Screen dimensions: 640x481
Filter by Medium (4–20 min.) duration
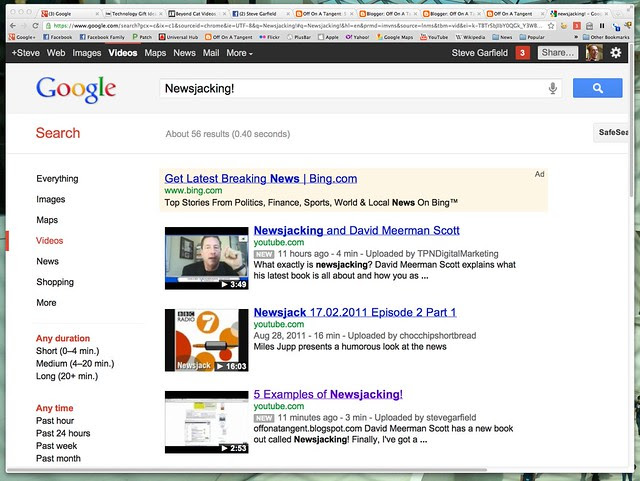point(75,363)
